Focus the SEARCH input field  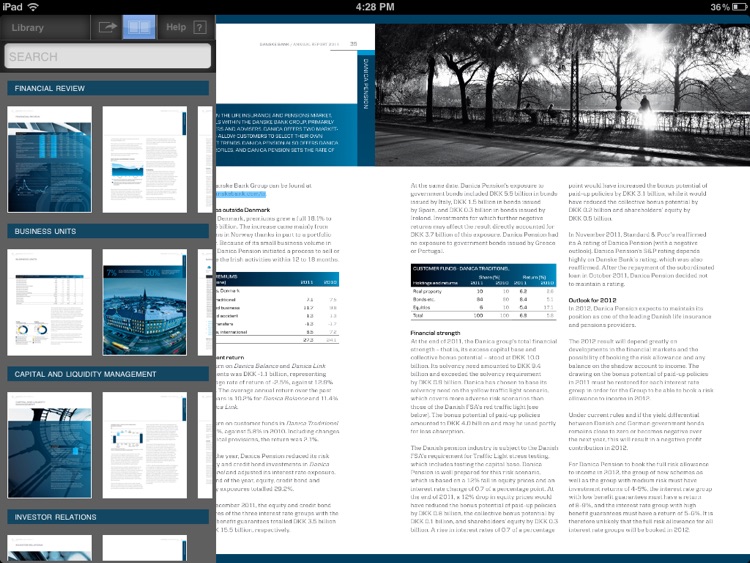coord(108,56)
